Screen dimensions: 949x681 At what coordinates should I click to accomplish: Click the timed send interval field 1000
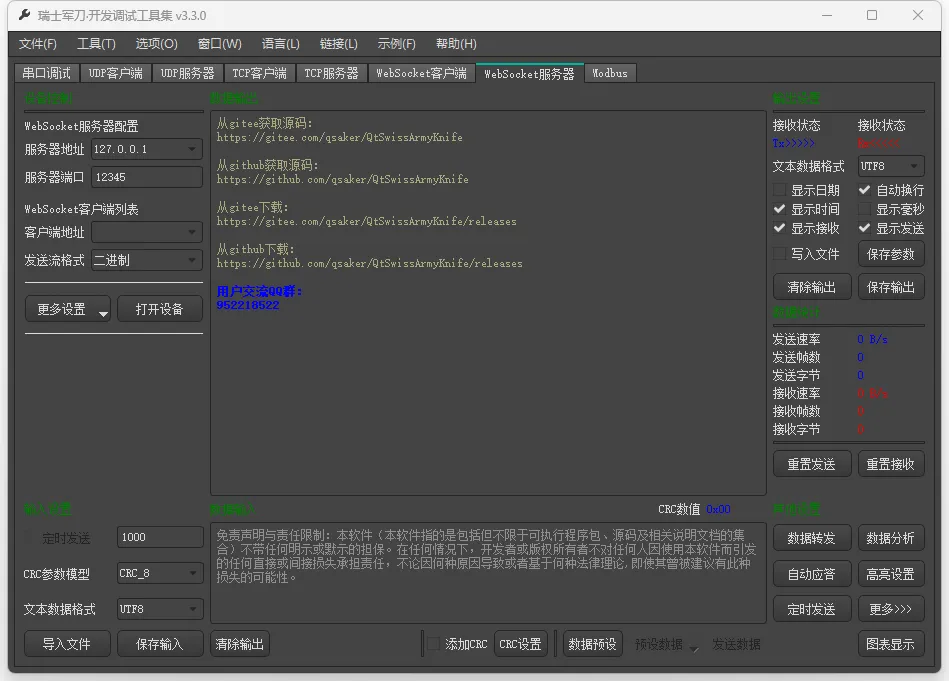160,537
